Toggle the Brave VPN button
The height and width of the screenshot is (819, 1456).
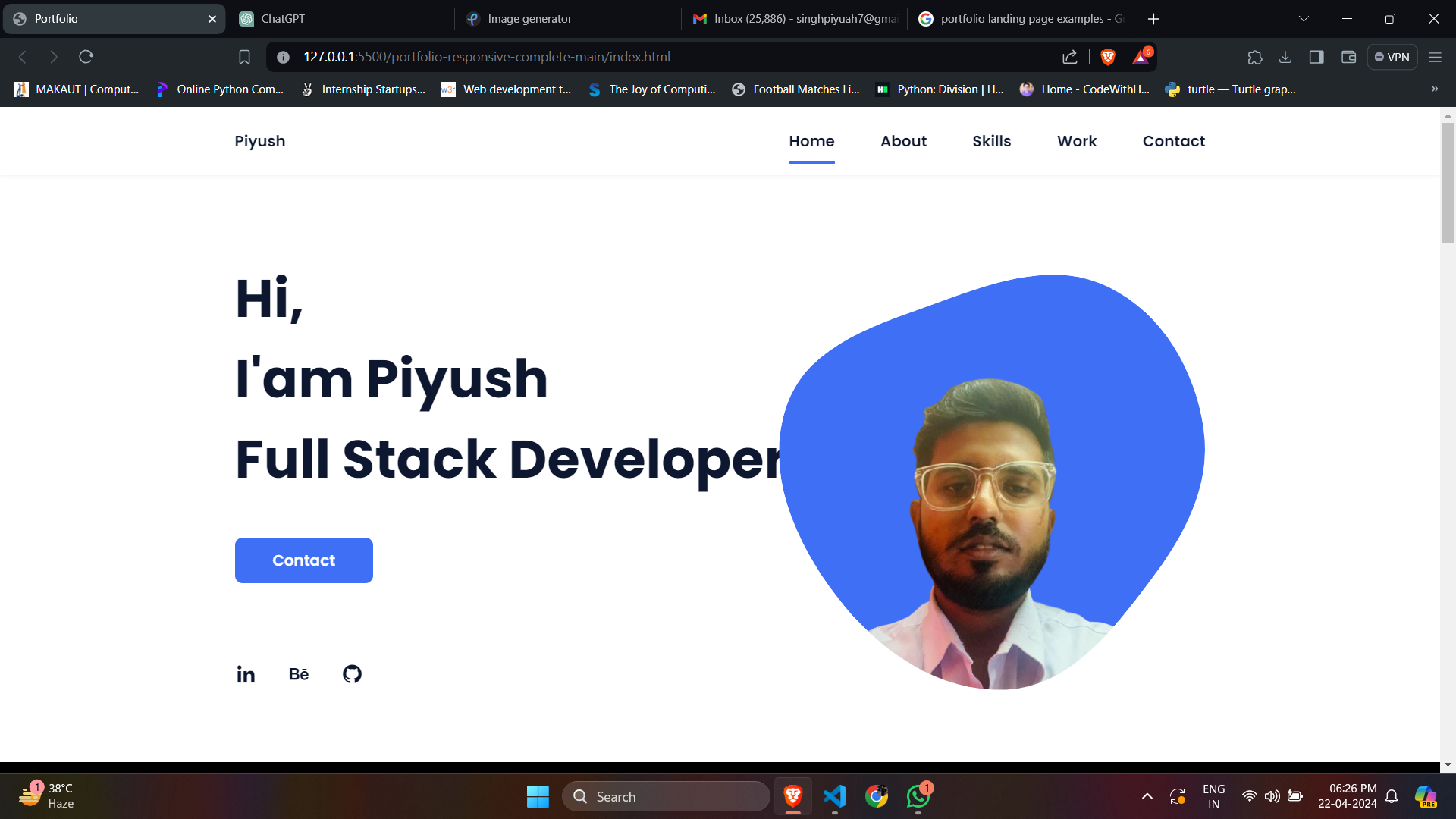[x=1392, y=57]
